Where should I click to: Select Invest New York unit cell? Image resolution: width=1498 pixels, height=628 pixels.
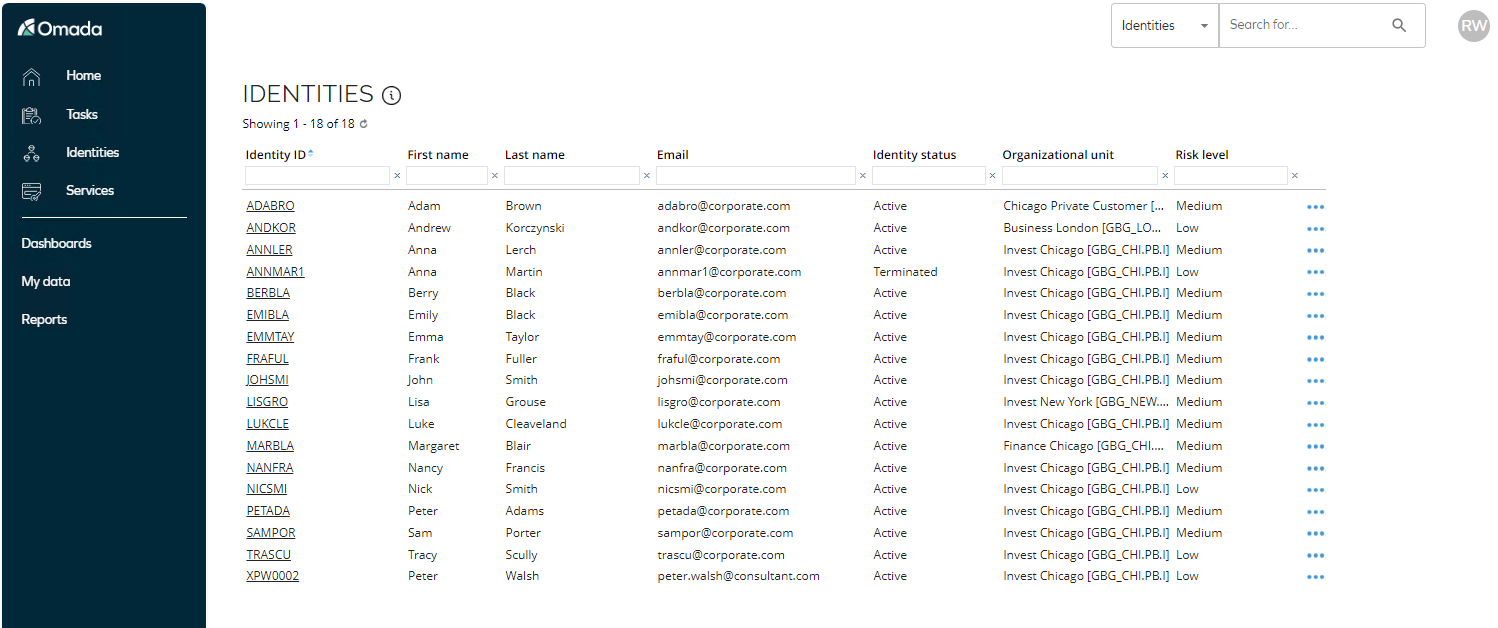click(x=1086, y=402)
